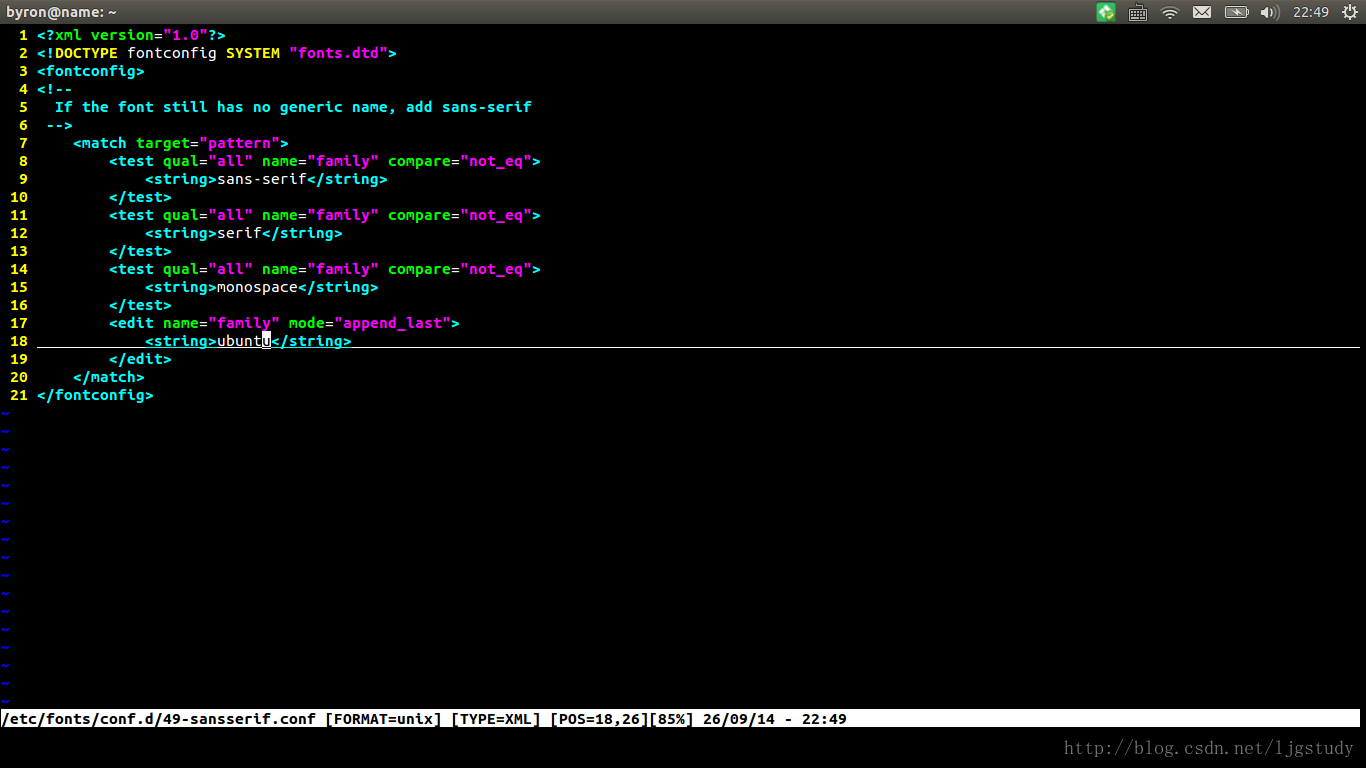
Task: Click [TYPE=XML] in the status line
Action: click(x=496, y=718)
